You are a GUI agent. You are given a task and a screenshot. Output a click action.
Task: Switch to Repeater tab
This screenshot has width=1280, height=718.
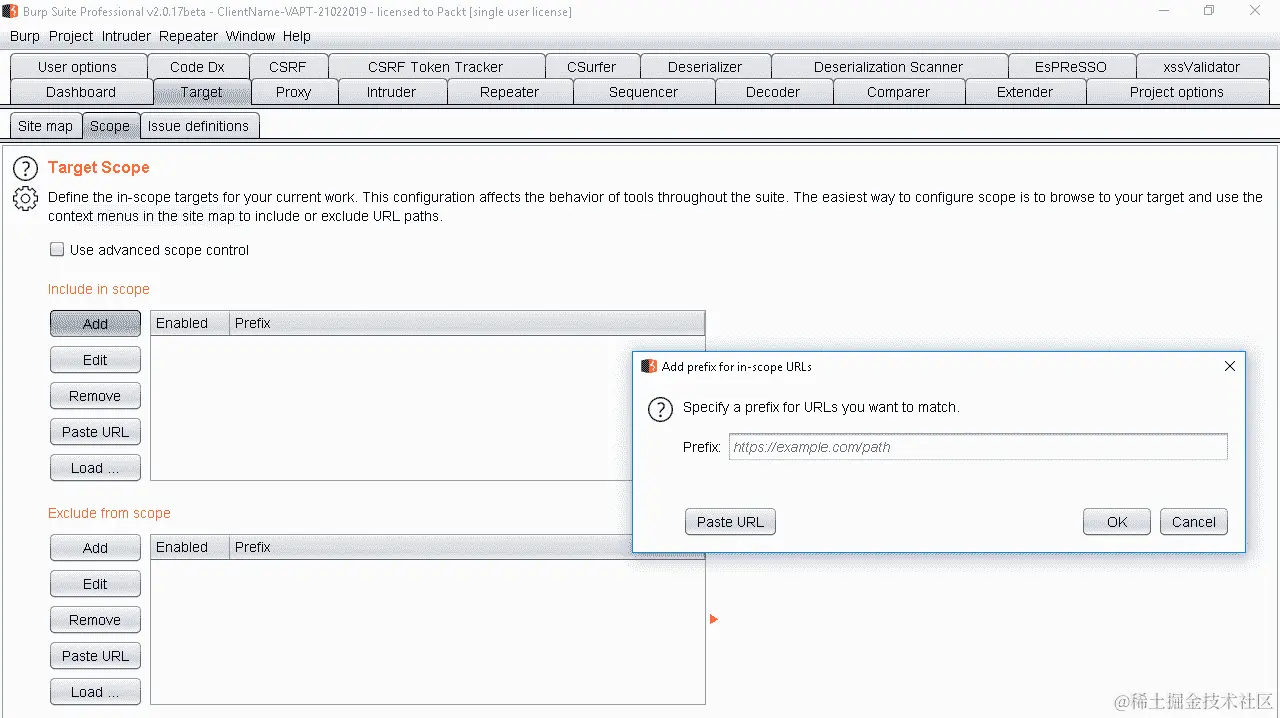click(x=509, y=92)
